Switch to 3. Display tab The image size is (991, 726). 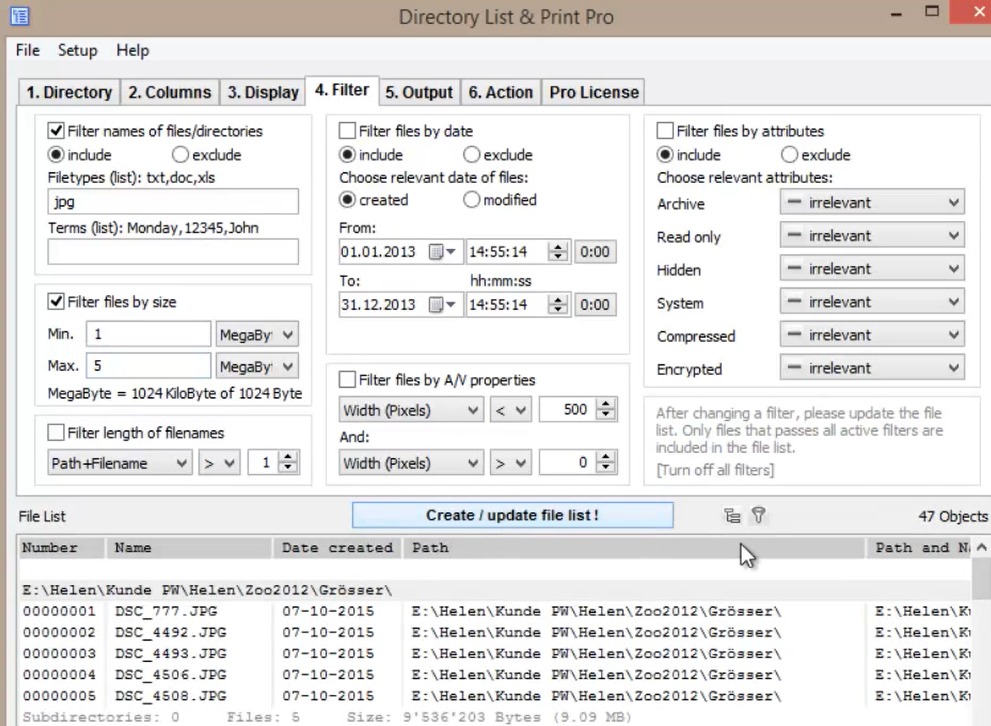tap(263, 92)
